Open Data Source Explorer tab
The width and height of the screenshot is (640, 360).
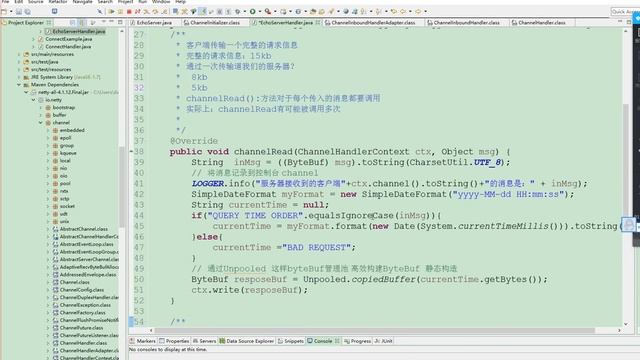[247, 341]
